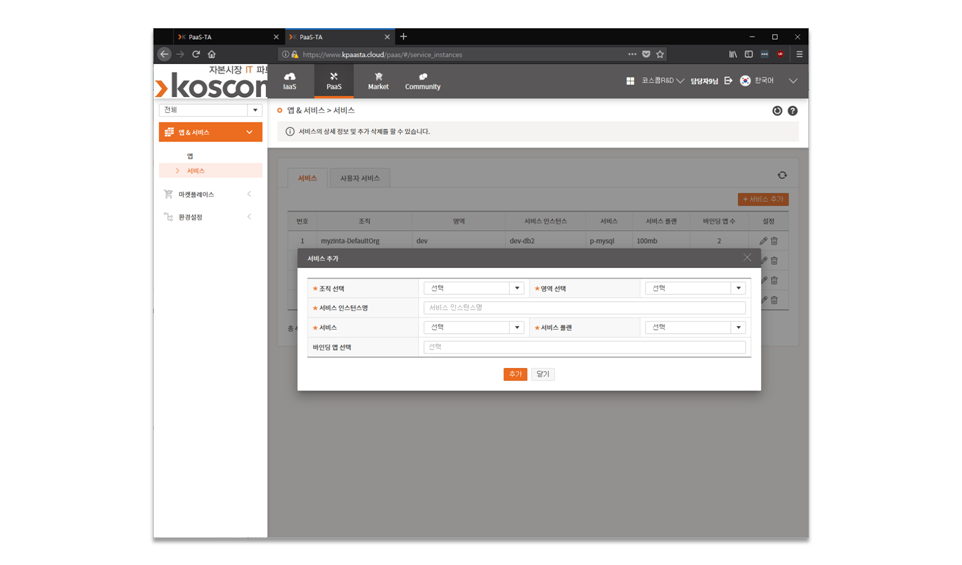Screen dimensions: 962x565
Task: Click the 닫기 button in the dialog
Action: click(x=543, y=374)
